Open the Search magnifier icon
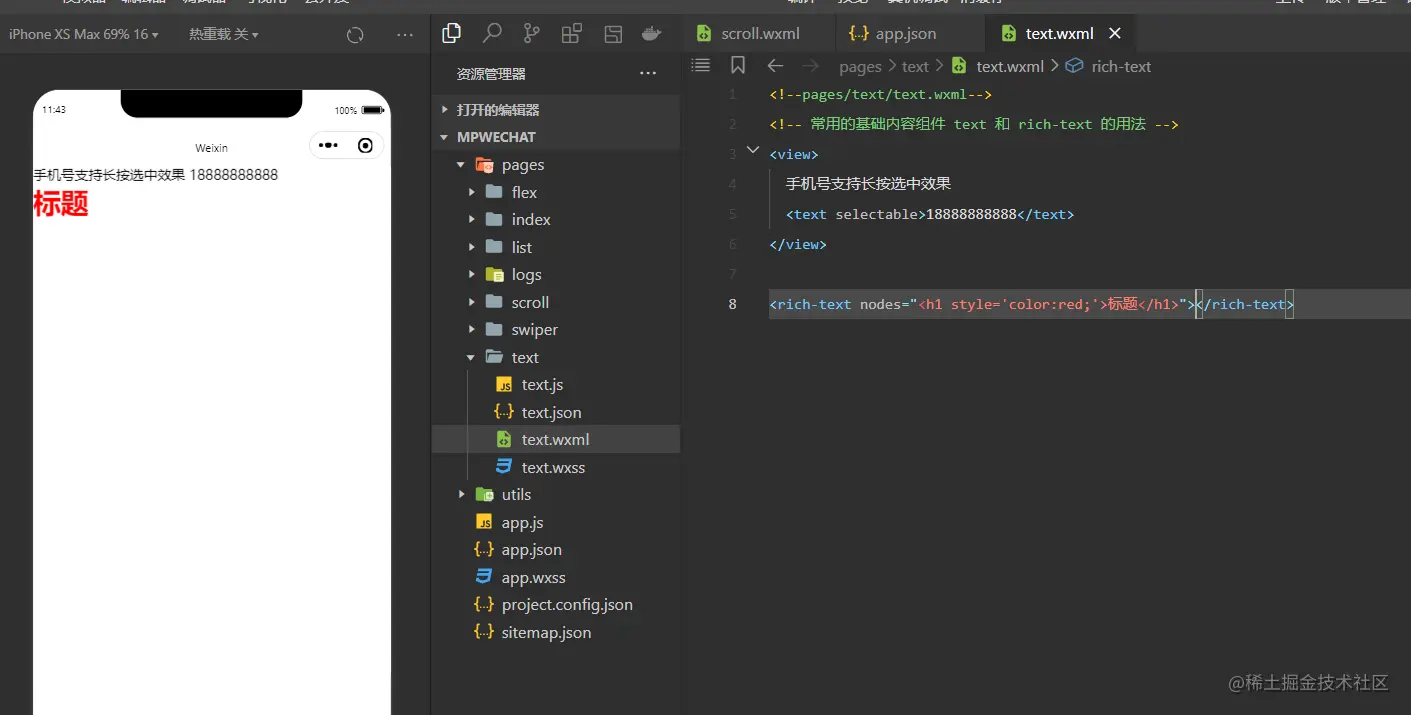1411x715 pixels. [x=492, y=34]
